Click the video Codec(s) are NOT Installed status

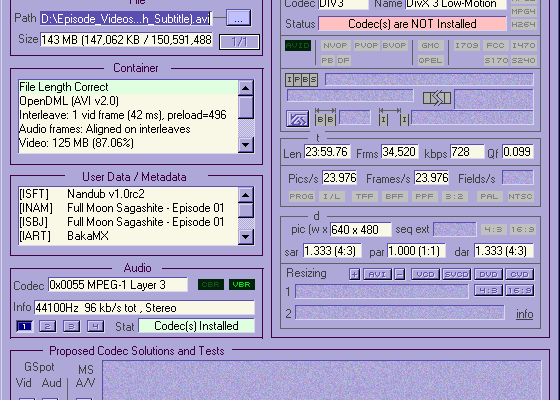point(412,24)
